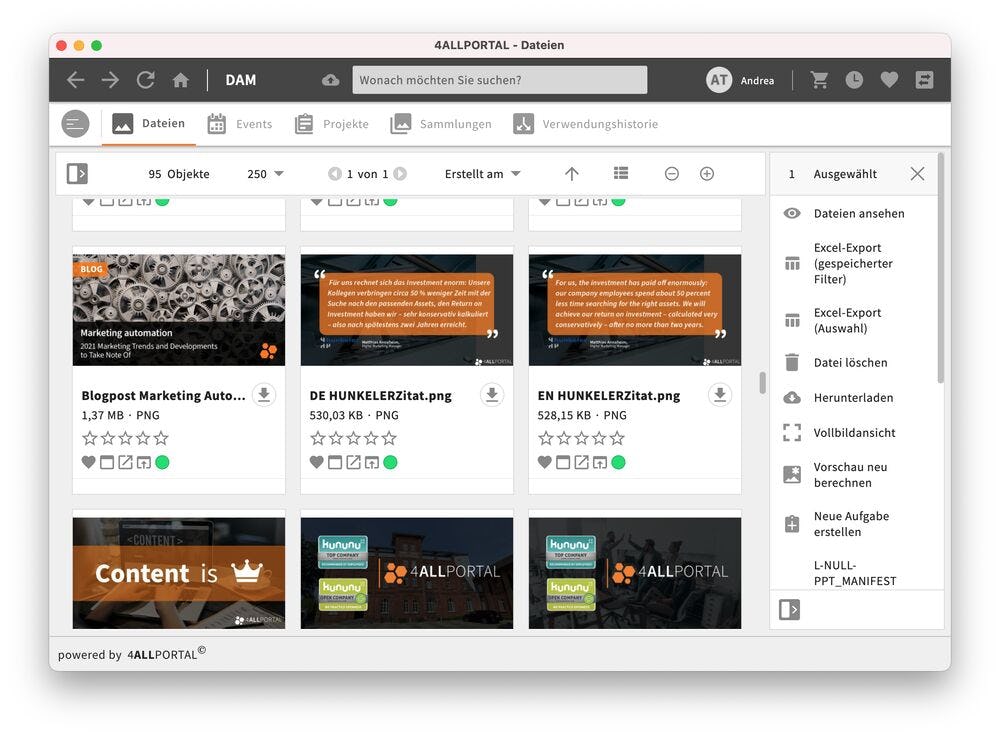Reverse sort order with up arrow
The image size is (1000, 736).
(572, 173)
